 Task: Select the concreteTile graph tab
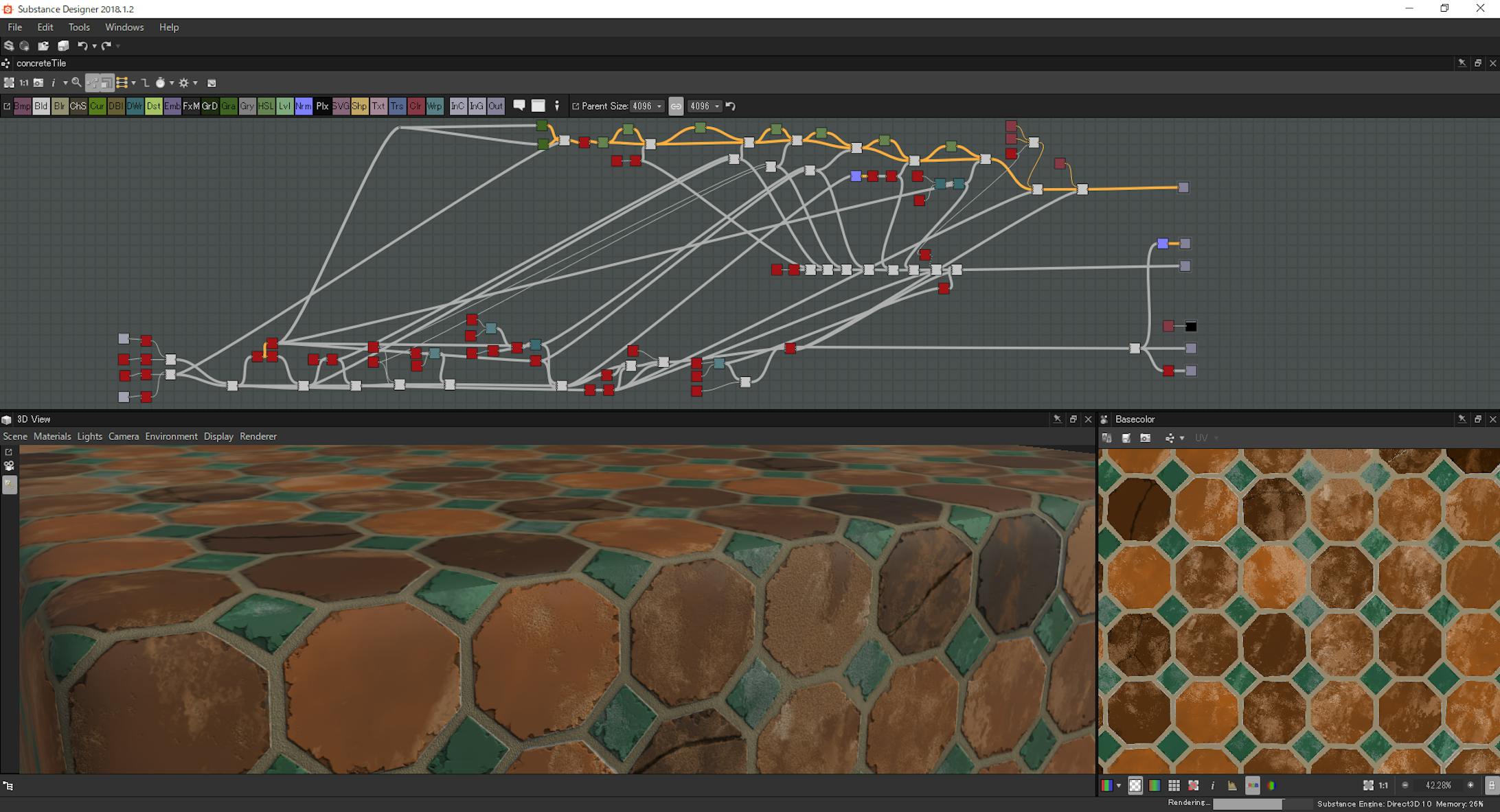point(40,62)
